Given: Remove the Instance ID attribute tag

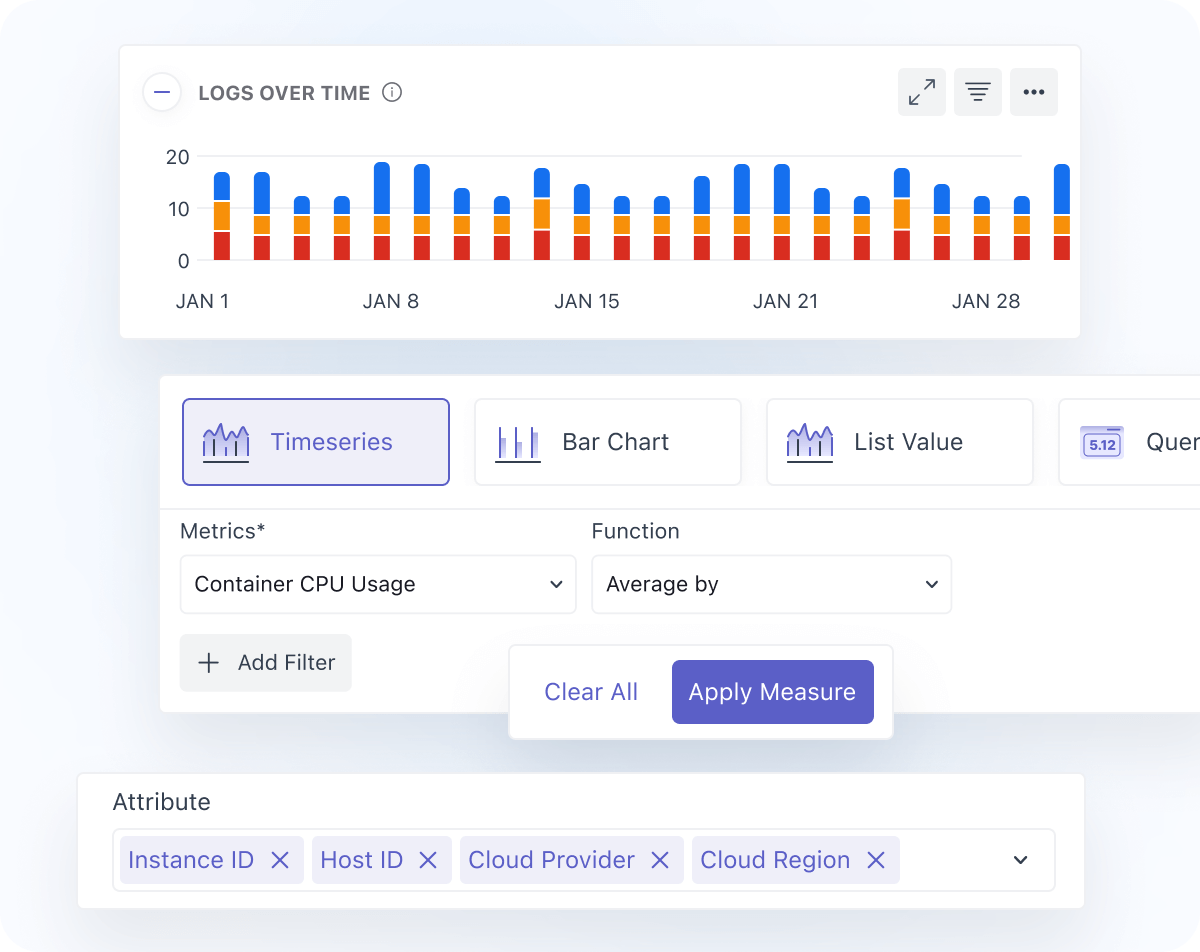Looking at the screenshot, I should [280, 860].
